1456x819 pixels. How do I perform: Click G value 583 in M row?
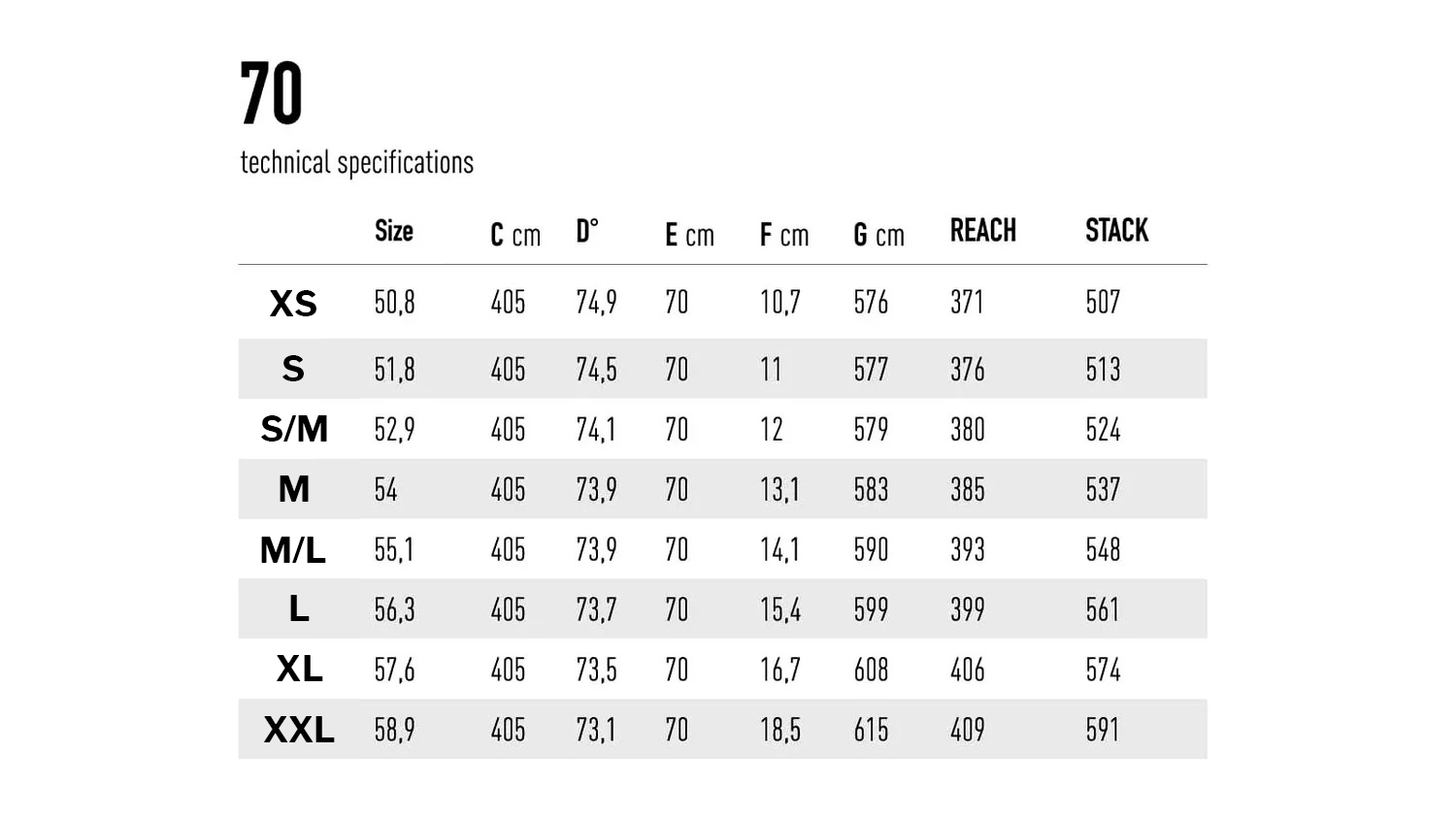click(x=871, y=489)
